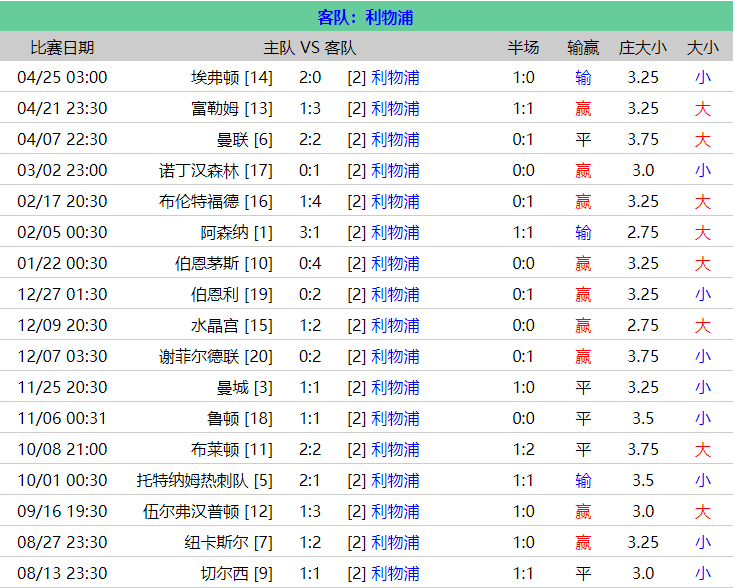The height and width of the screenshot is (588, 735).
Task: Click the 利物浦 link in the 埃弗顿 row
Action: [x=395, y=77]
